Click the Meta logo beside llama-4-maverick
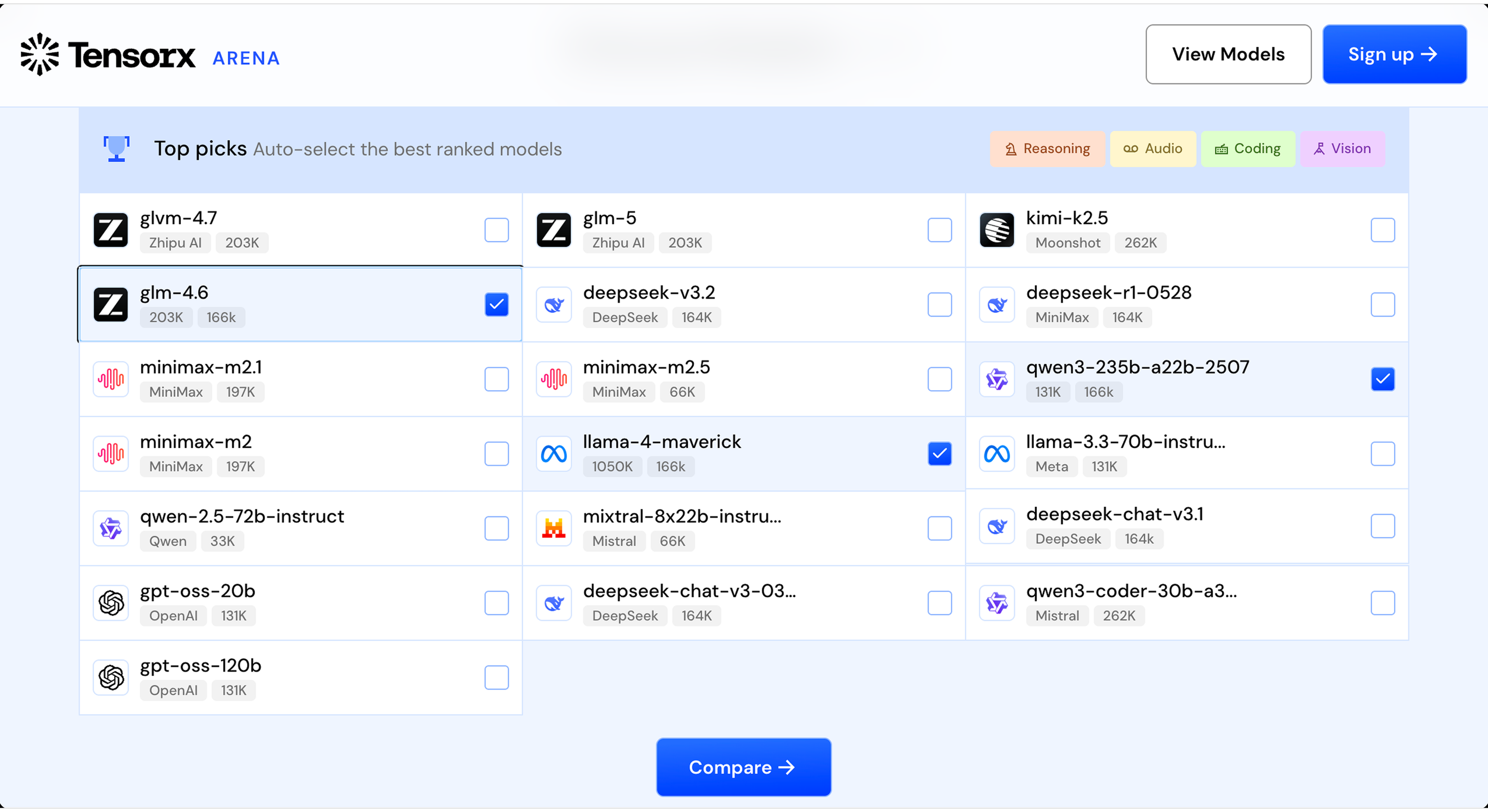The width and height of the screenshot is (1488, 812). (x=554, y=454)
